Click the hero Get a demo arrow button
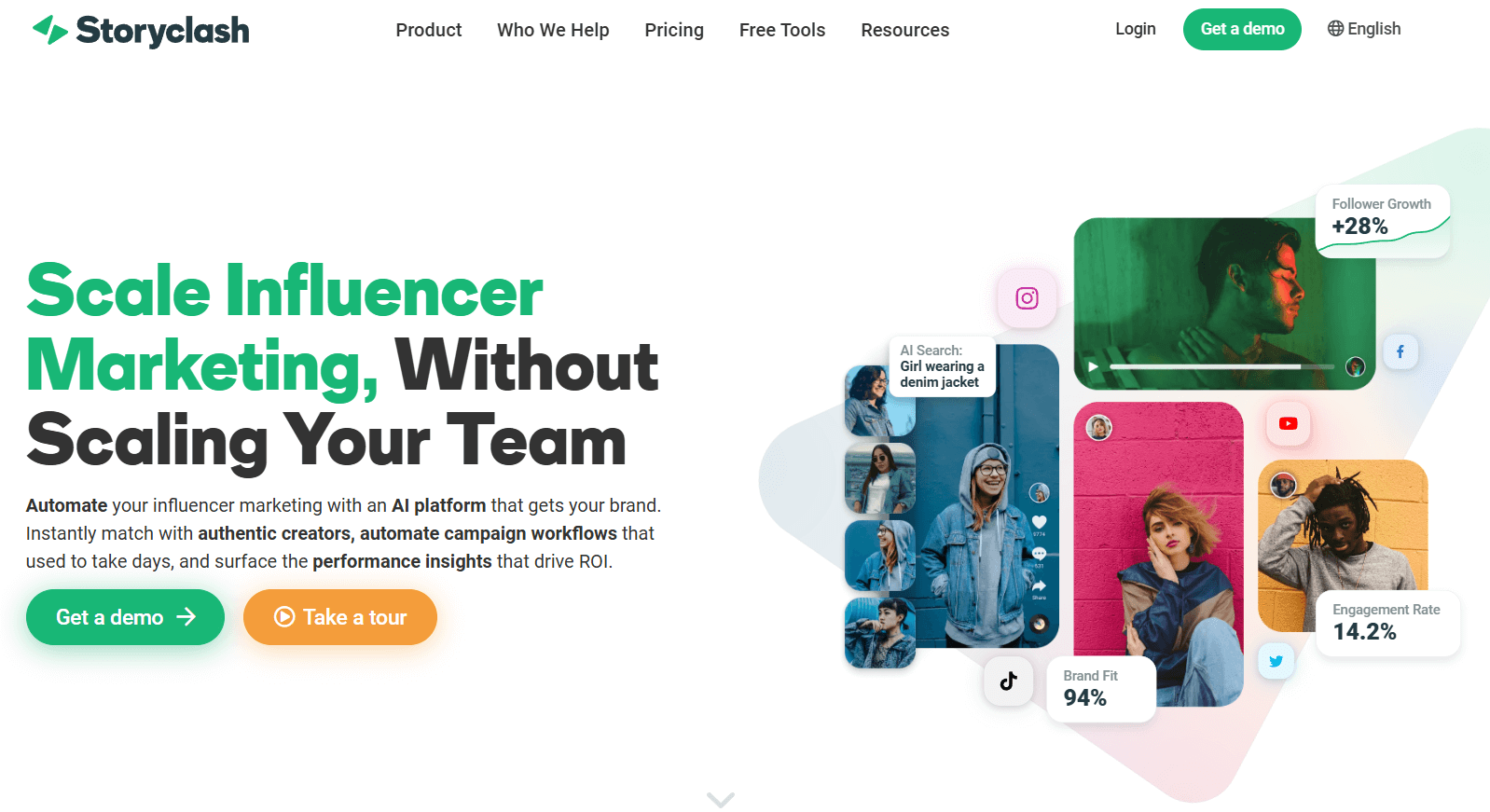This screenshot has height=812, width=1490. coord(125,617)
